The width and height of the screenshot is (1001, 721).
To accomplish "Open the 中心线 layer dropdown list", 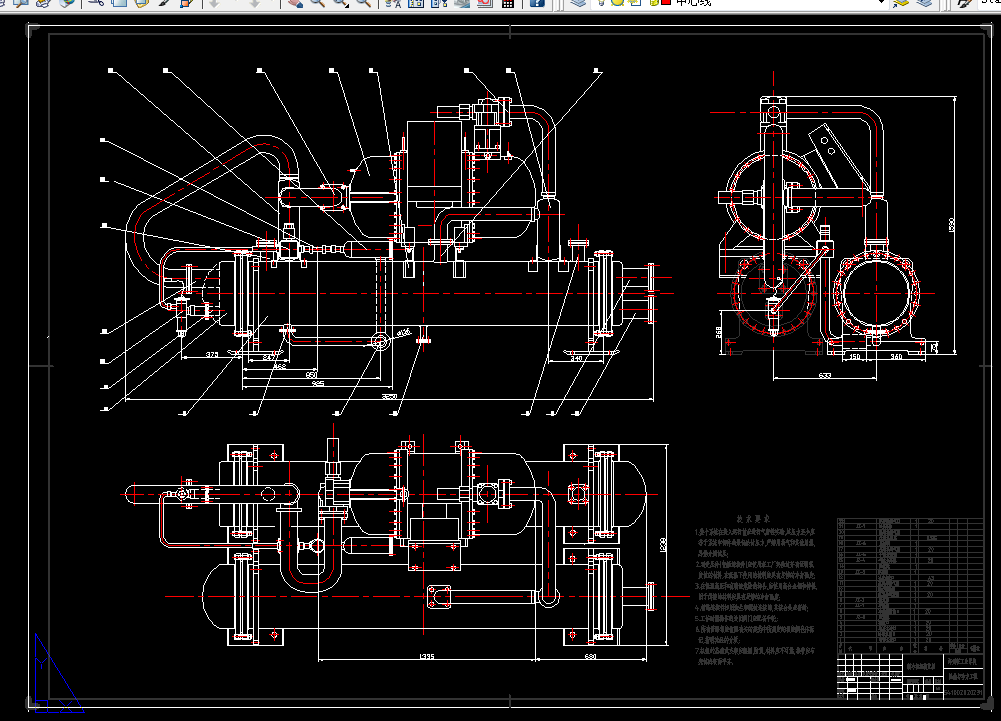I will (739, 3).
